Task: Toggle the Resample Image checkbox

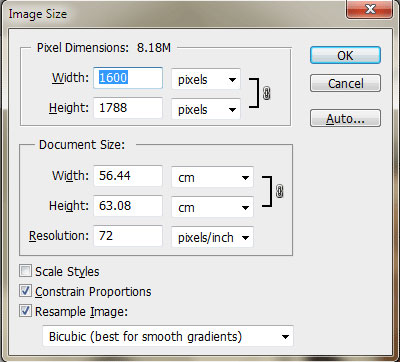Action: tap(25, 311)
